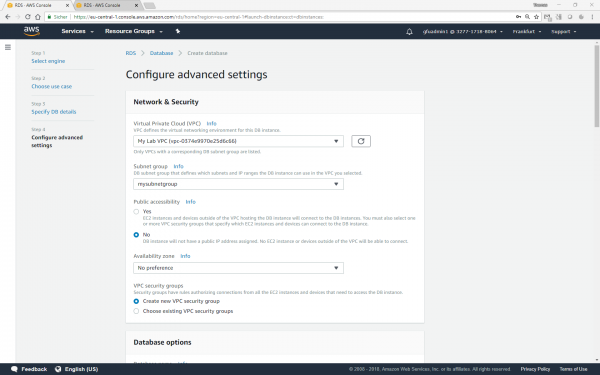This screenshot has width=600, height=375.
Task: Open the Support menu
Action: pos(564,31)
